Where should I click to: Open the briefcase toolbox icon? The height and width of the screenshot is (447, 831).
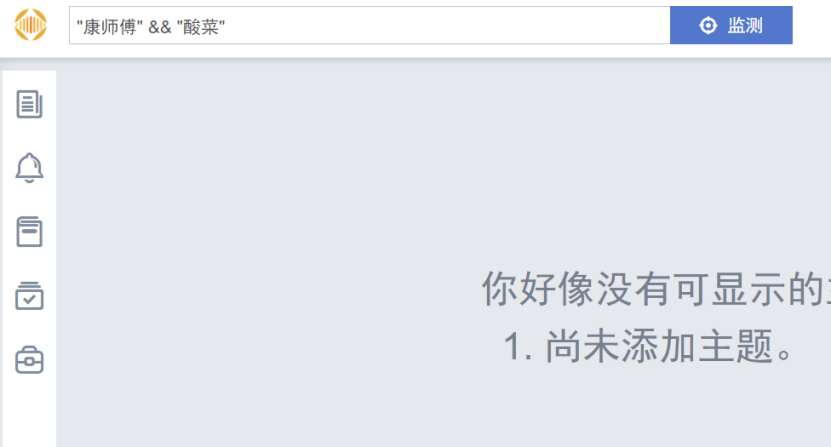click(29, 360)
